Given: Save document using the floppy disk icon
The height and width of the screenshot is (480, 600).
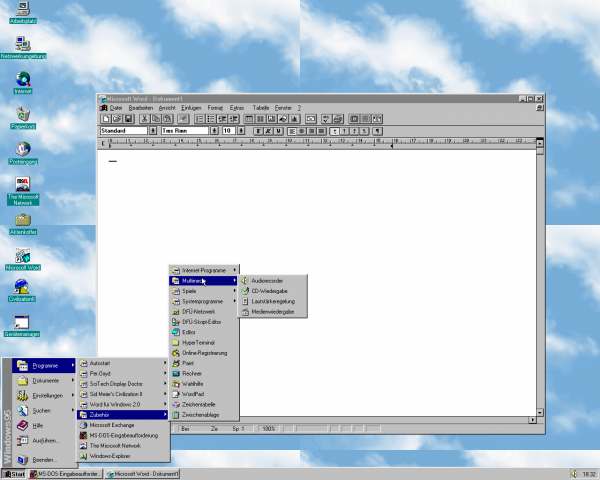Looking at the screenshot, I should pyautogui.click(x=128, y=119).
